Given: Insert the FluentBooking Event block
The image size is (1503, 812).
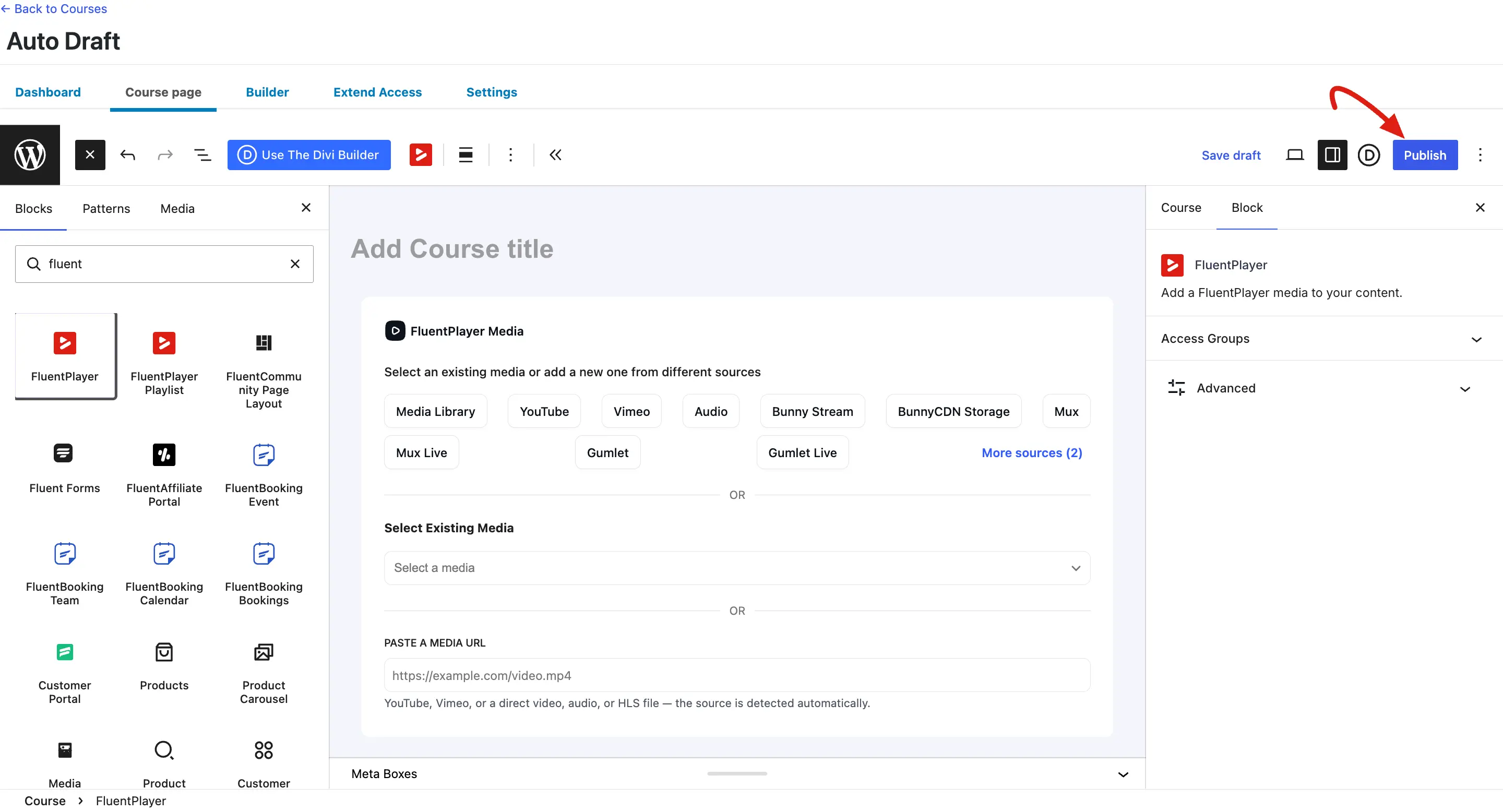Looking at the screenshot, I should pos(264,474).
